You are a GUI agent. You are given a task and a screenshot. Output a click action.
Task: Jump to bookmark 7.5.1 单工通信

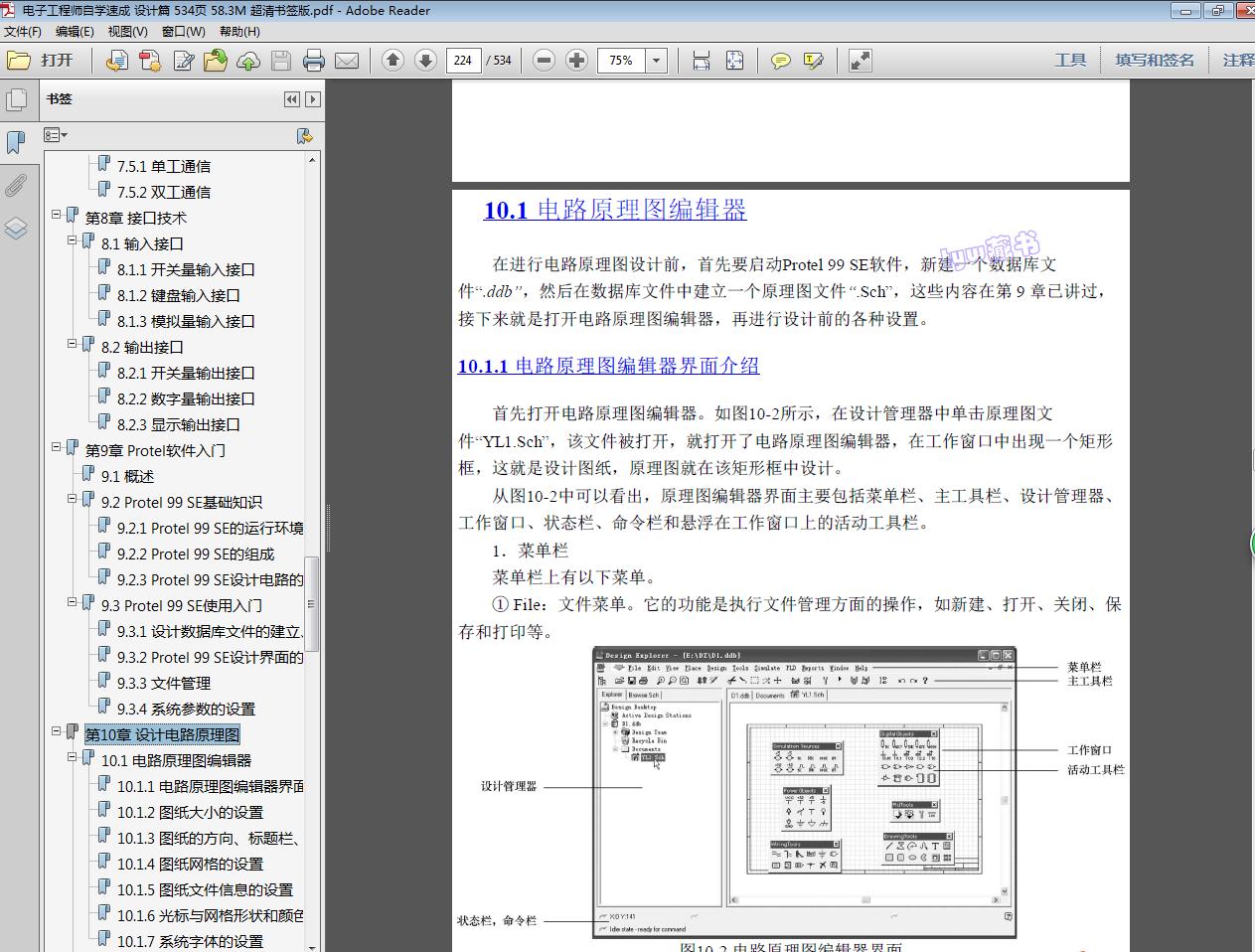164,166
